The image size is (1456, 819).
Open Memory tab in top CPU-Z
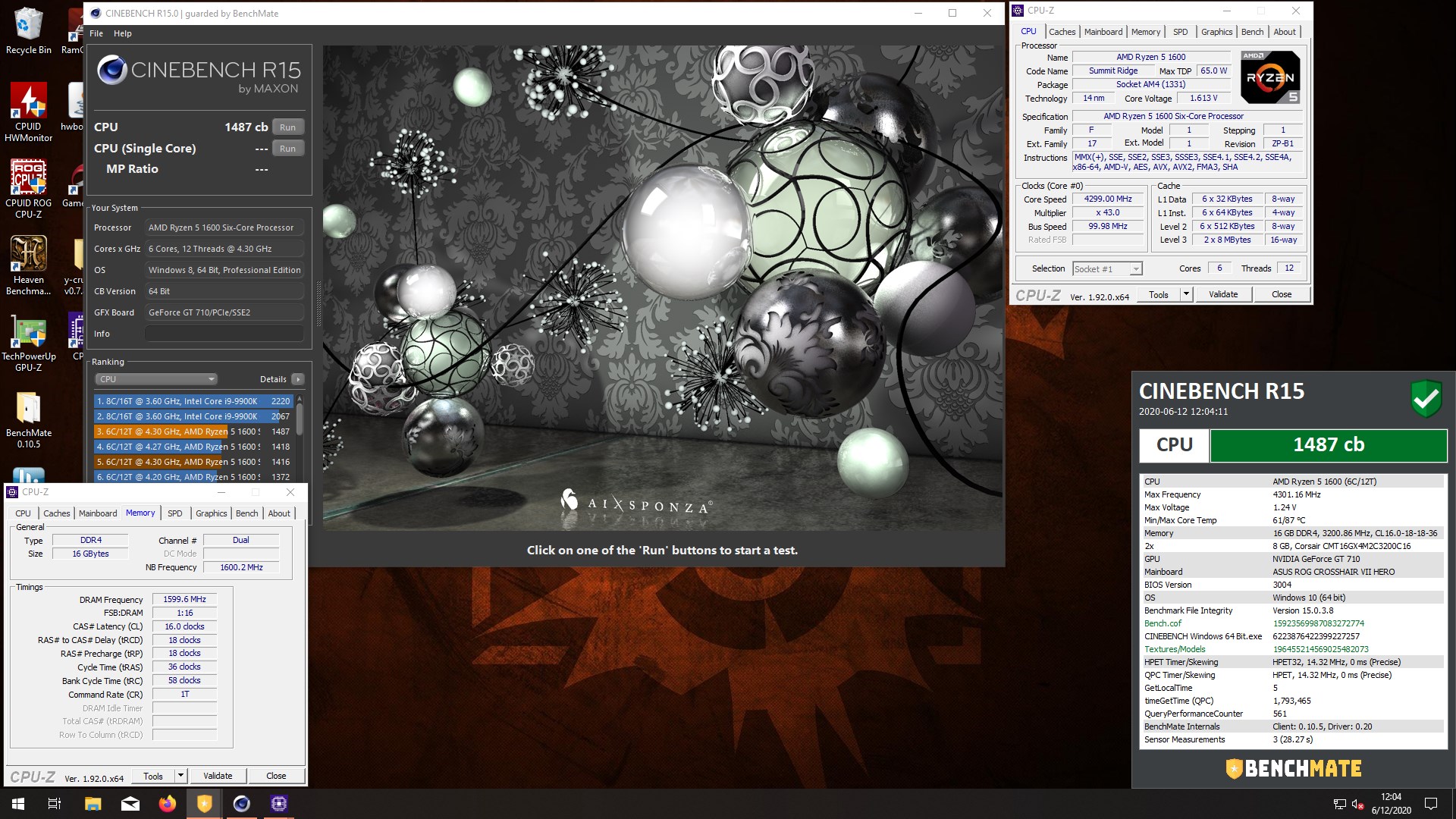click(x=1145, y=32)
